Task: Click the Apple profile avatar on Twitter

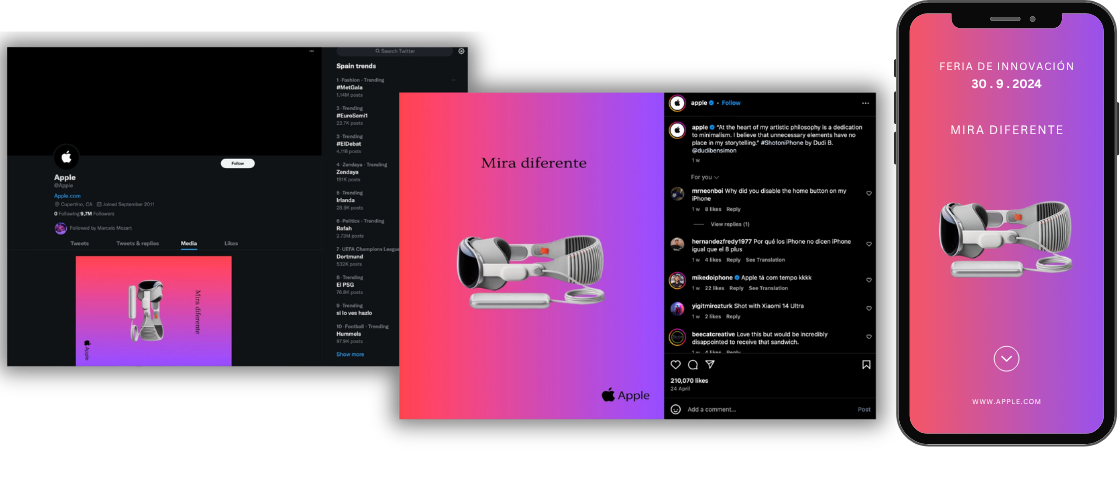Action: [67, 157]
